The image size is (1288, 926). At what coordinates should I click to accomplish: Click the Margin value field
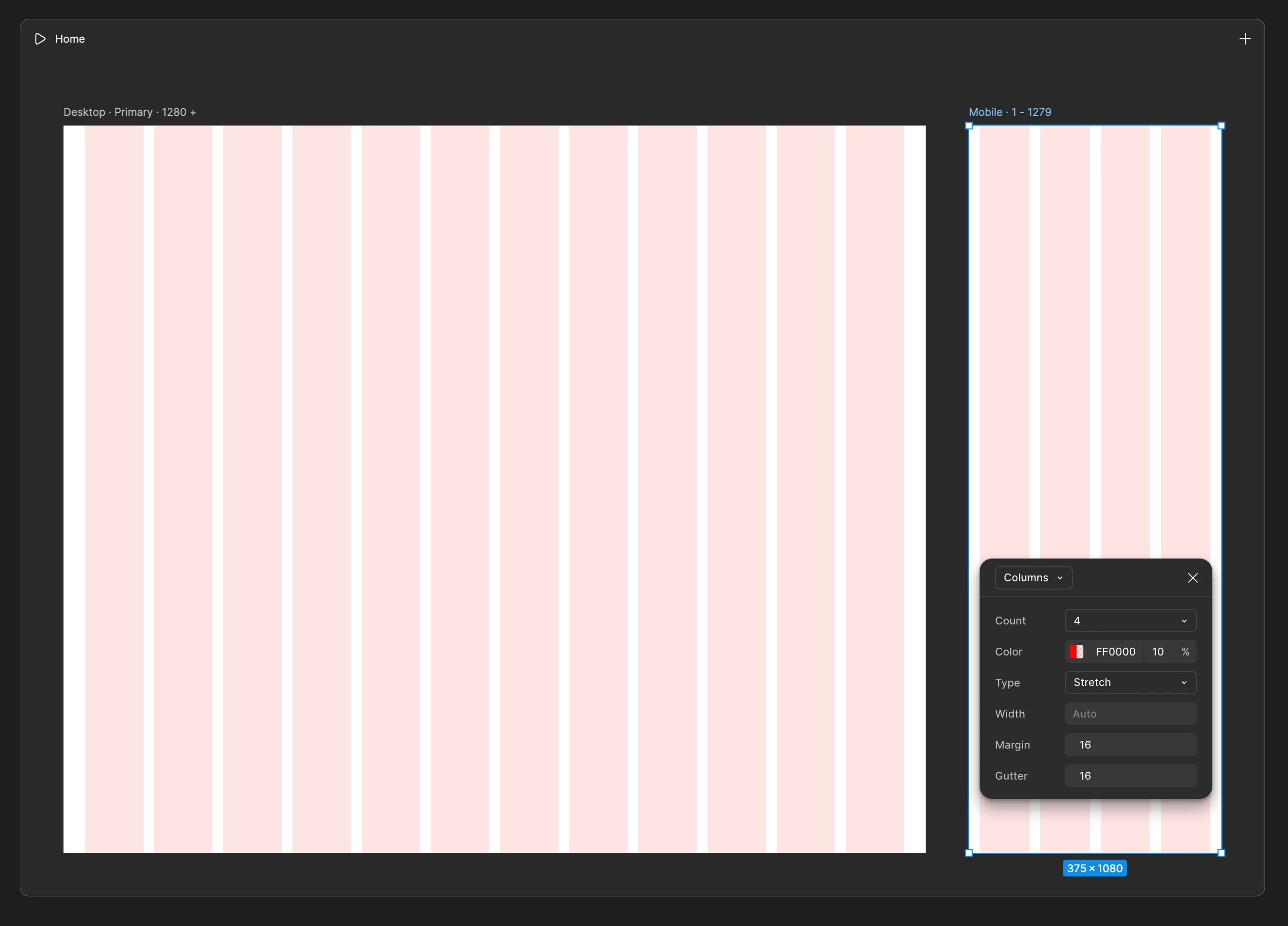click(1130, 745)
